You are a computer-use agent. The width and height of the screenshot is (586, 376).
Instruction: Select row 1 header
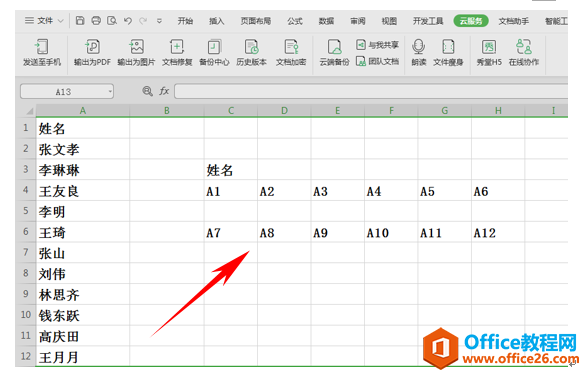(x=26, y=128)
